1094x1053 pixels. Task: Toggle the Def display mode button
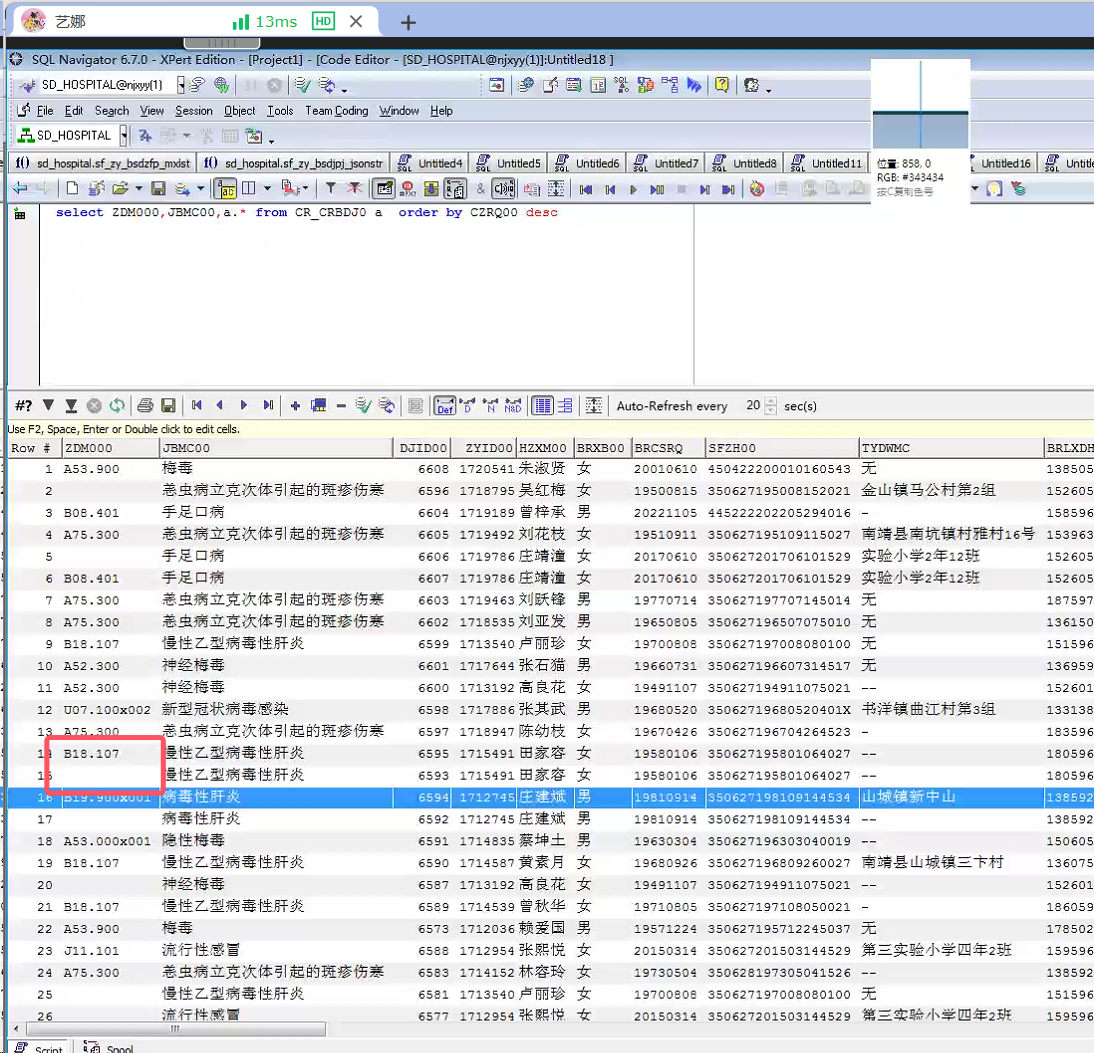(444, 405)
